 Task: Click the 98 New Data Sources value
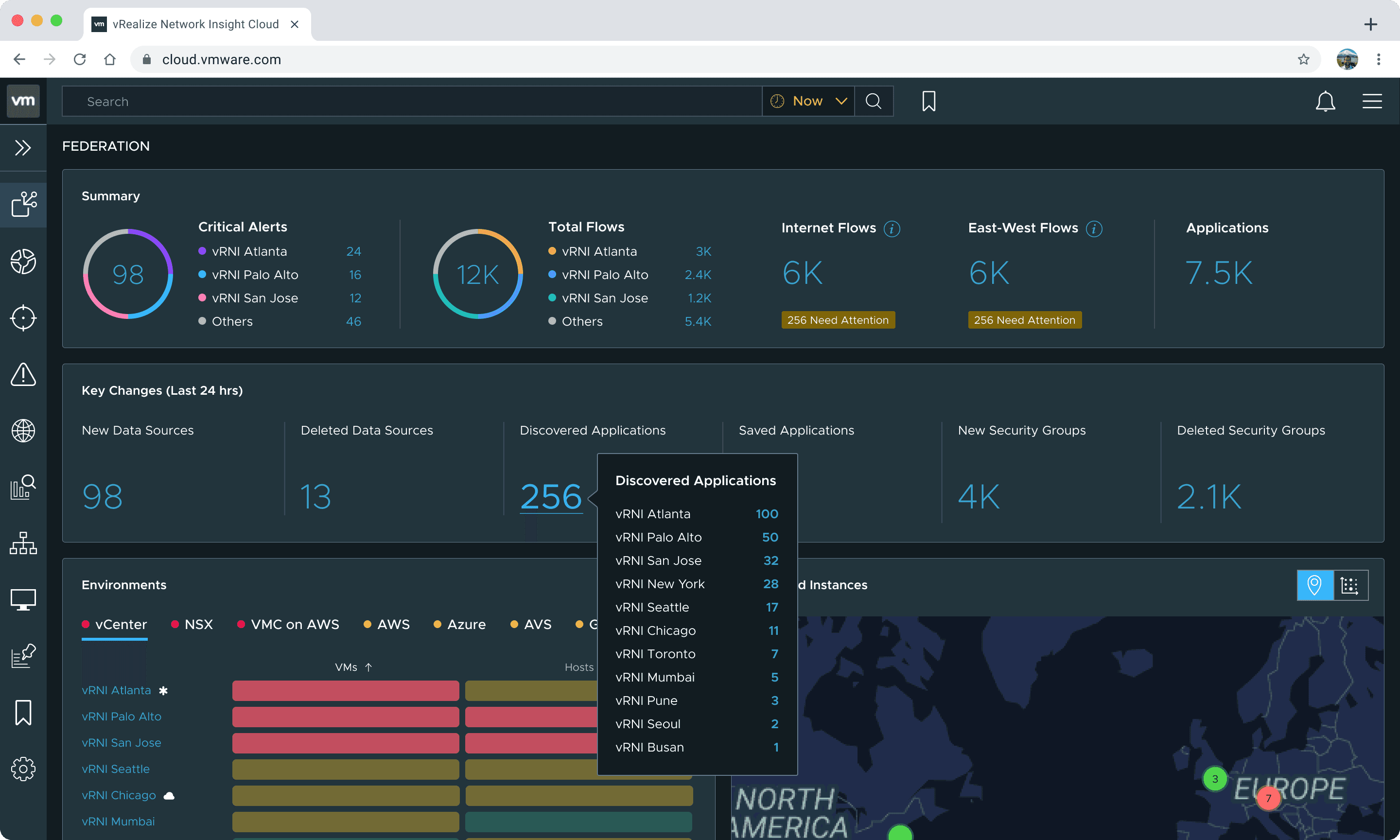click(103, 497)
